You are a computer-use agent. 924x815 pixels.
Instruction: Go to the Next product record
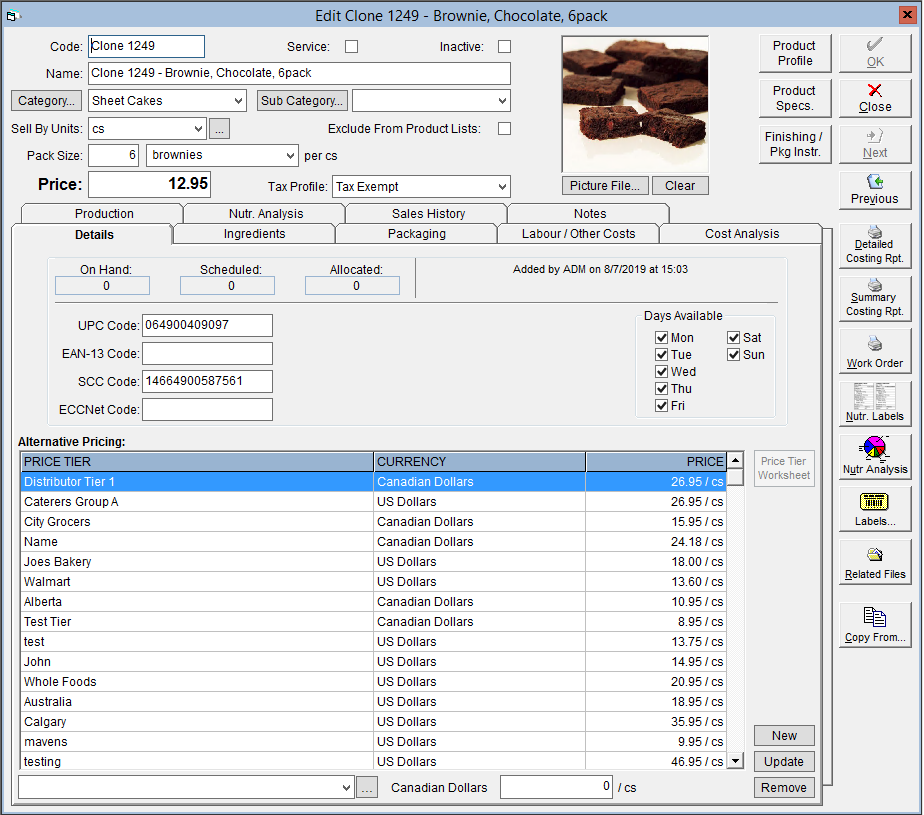click(874, 144)
